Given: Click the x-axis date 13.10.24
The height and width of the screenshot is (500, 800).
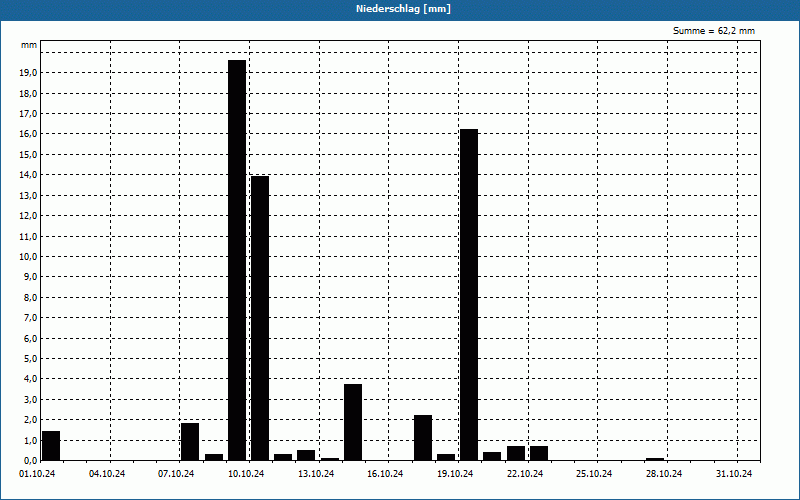Looking at the screenshot, I should point(316,474).
